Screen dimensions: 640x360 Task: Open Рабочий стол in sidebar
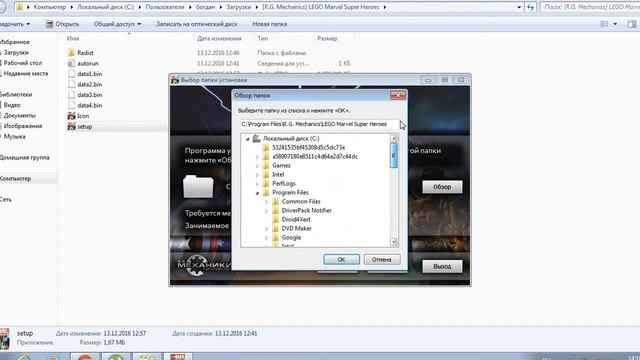pyautogui.click(x=22, y=63)
